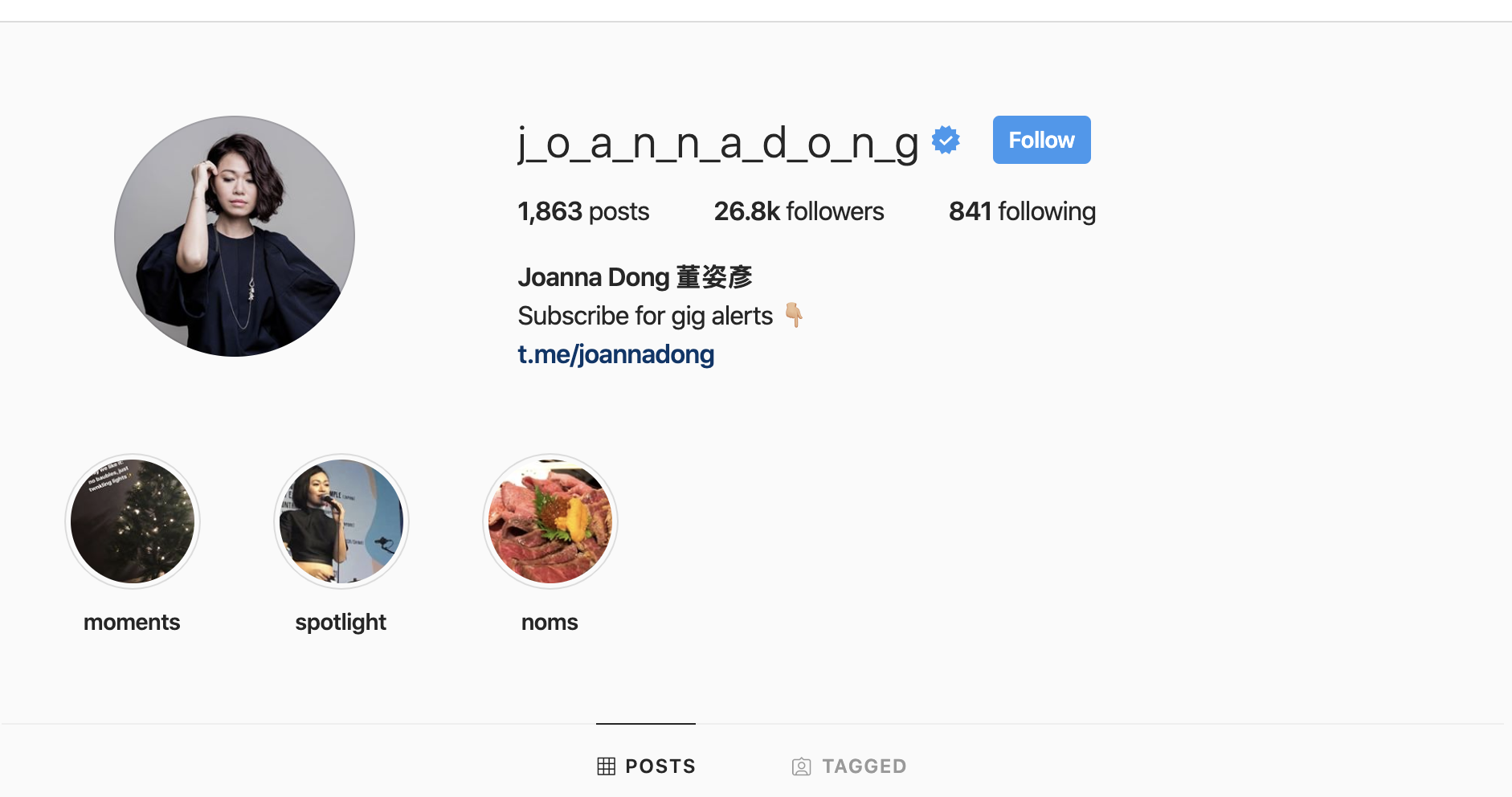Switch to the TAGGED tab
This screenshot has width=1512, height=797.
click(849, 766)
